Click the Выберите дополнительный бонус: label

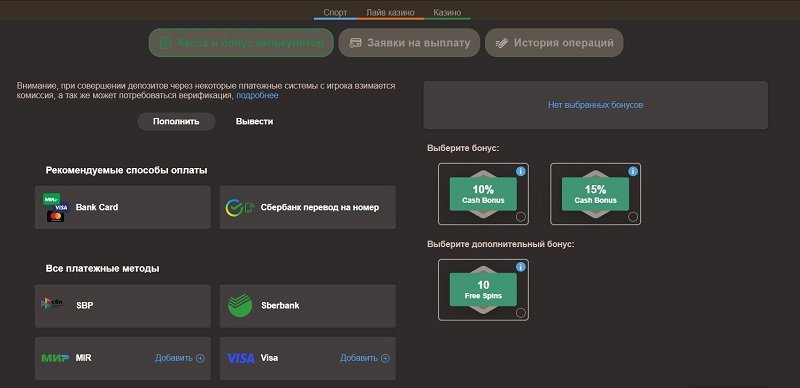point(501,244)
